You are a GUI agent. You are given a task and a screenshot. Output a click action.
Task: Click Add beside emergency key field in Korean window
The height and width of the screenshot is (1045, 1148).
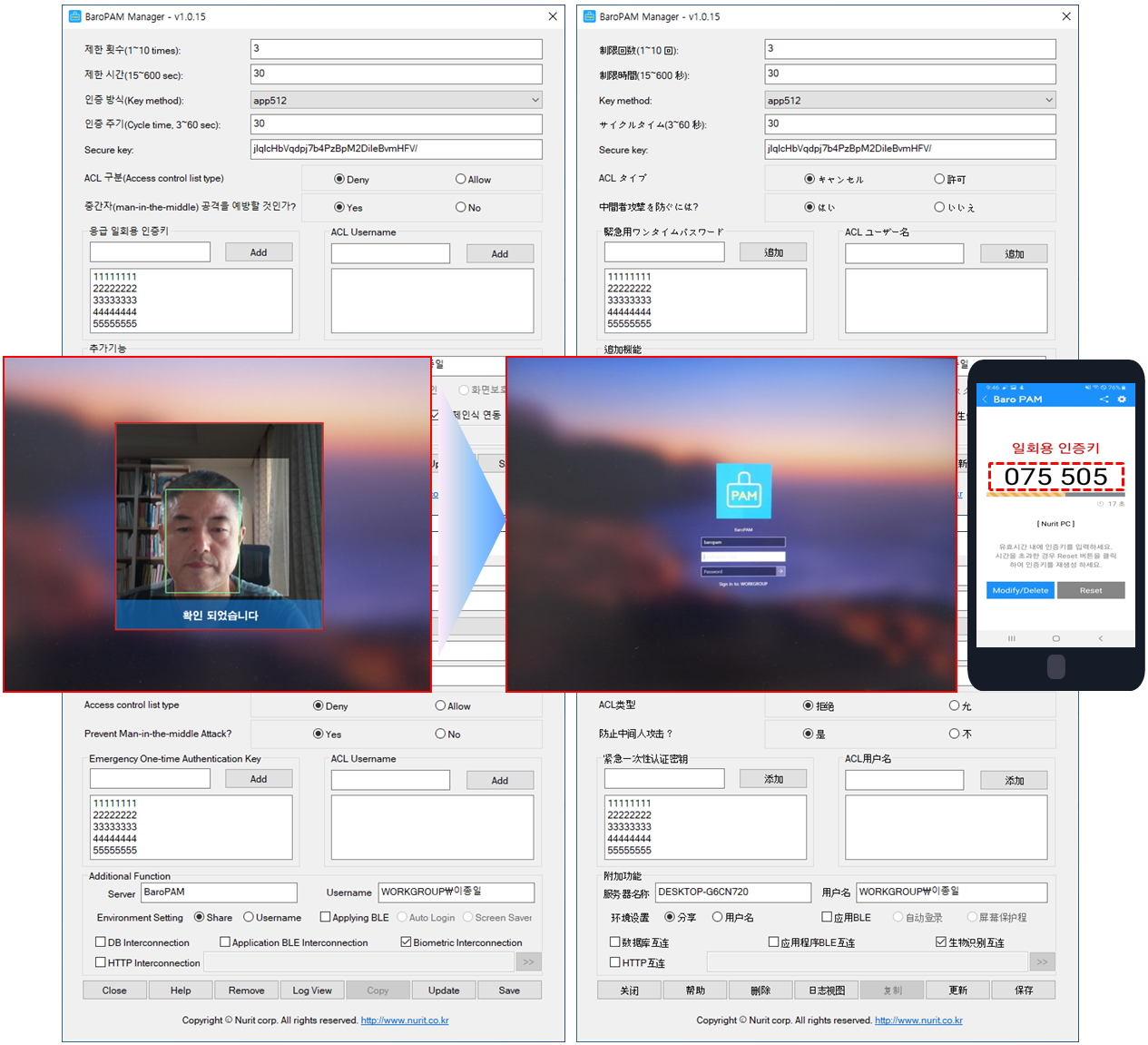[x=259, y=252]
